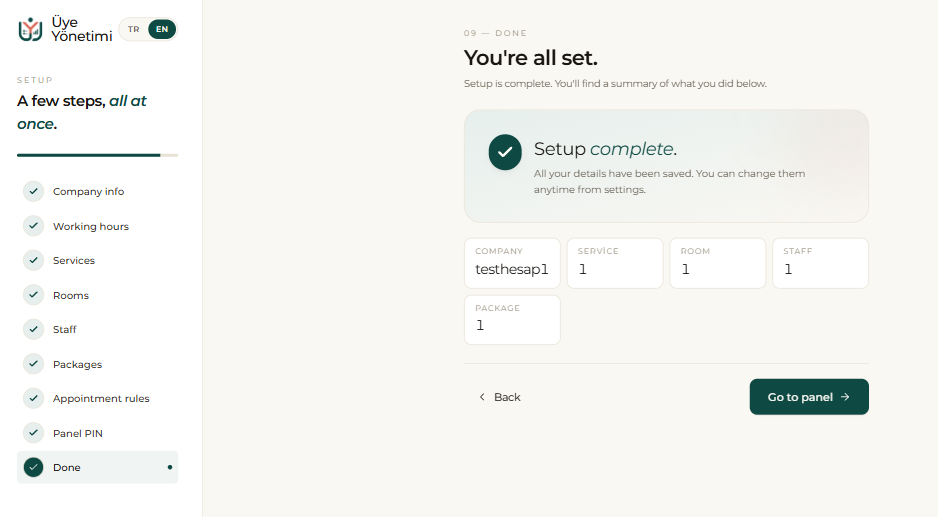Click the Üye Yönetimi logo icon
This screenshot has height=517, width=938.
pyautogui.click(x=30, y=29)
